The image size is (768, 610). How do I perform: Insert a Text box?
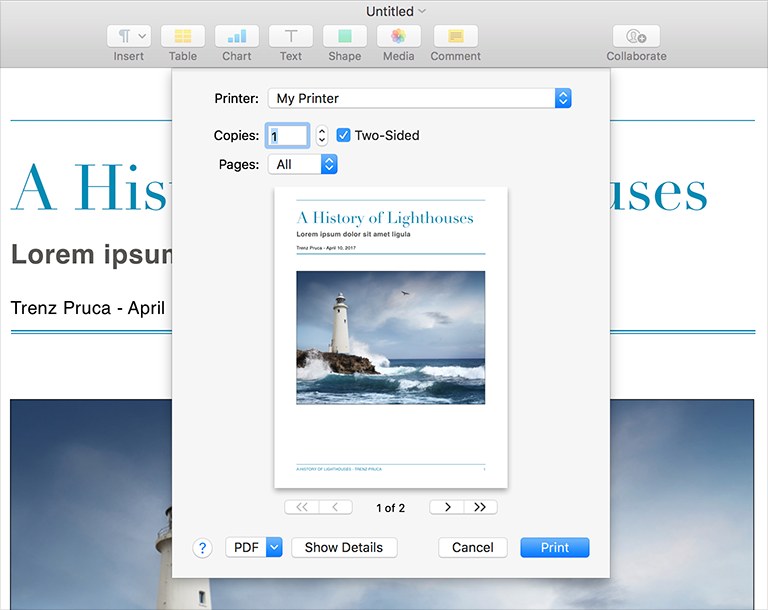[290, 36]
